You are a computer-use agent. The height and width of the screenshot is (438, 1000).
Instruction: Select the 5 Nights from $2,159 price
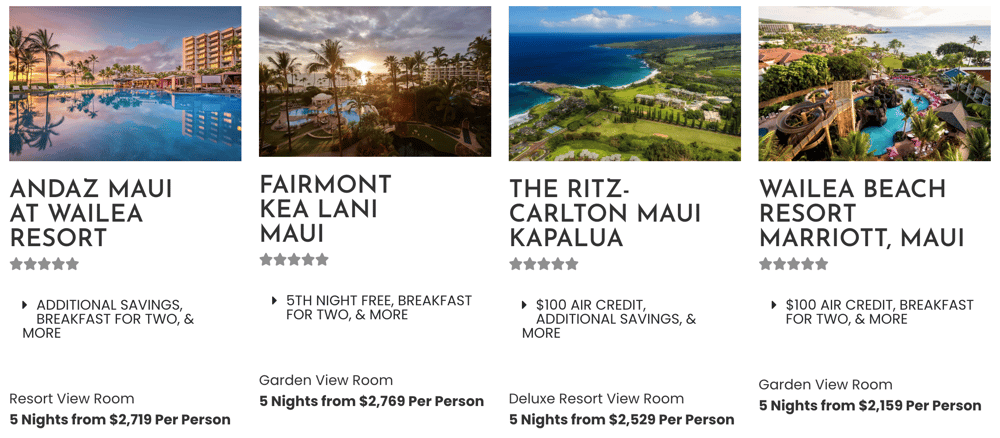click(x=870, y=405)
